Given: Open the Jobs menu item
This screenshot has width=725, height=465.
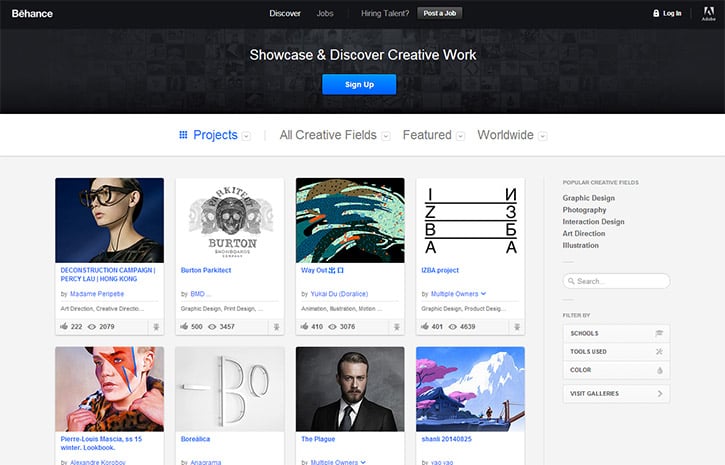Looking at the screenshot, I should [325, 13].
